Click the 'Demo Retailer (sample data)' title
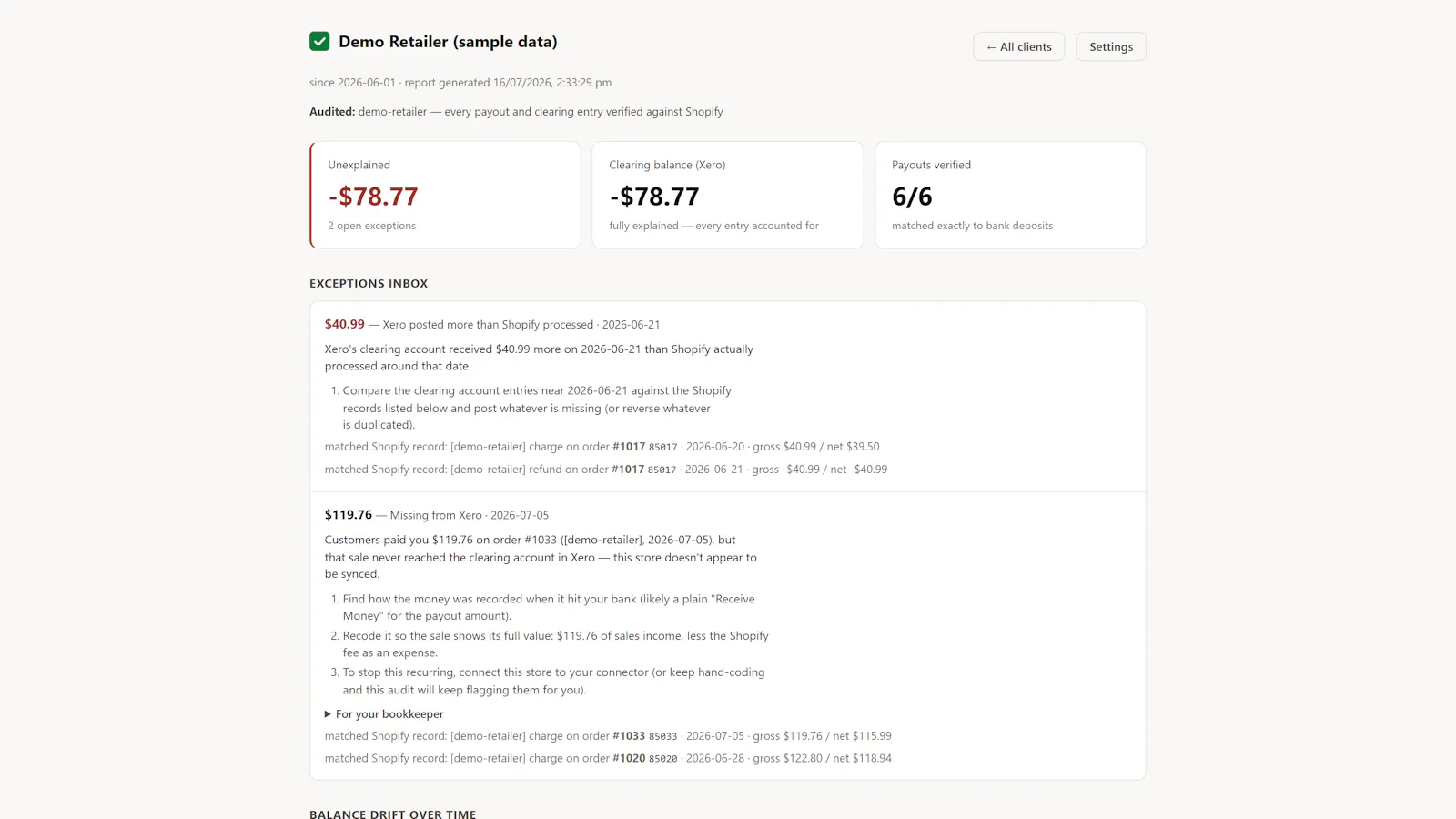The width and height of the screenshot is (1456, 819). click(x=448, y=42)
